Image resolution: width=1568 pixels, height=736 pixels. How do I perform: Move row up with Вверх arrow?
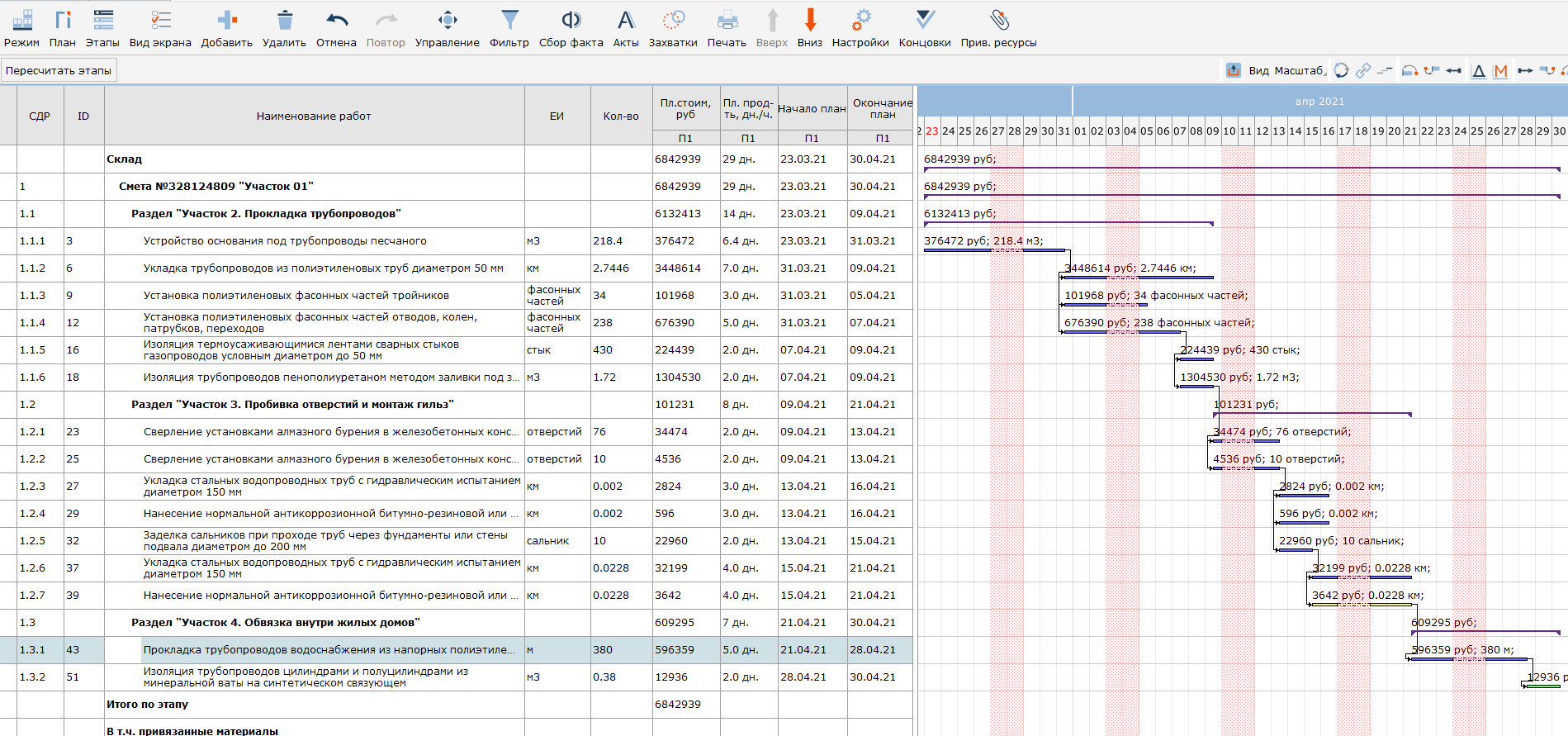[x=772, y=20]
